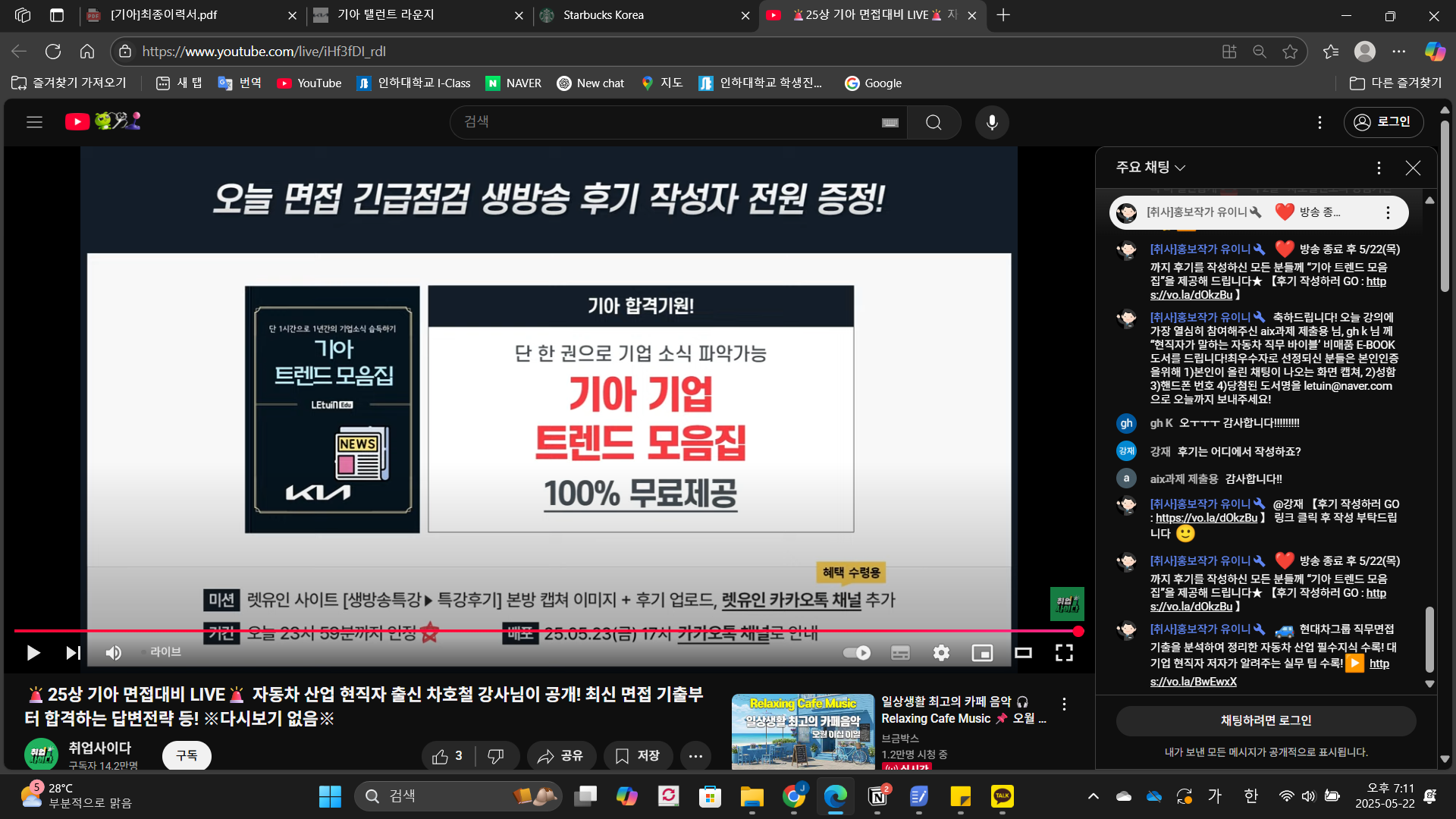Click 채팅하려면 로그인 button
The image size is (1456, 819).
(x=1266, y=720)
